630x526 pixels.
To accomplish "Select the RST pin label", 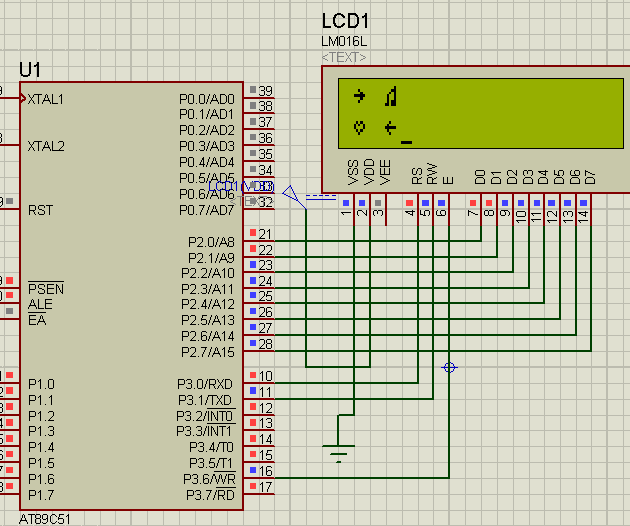I will click(40, 210).
